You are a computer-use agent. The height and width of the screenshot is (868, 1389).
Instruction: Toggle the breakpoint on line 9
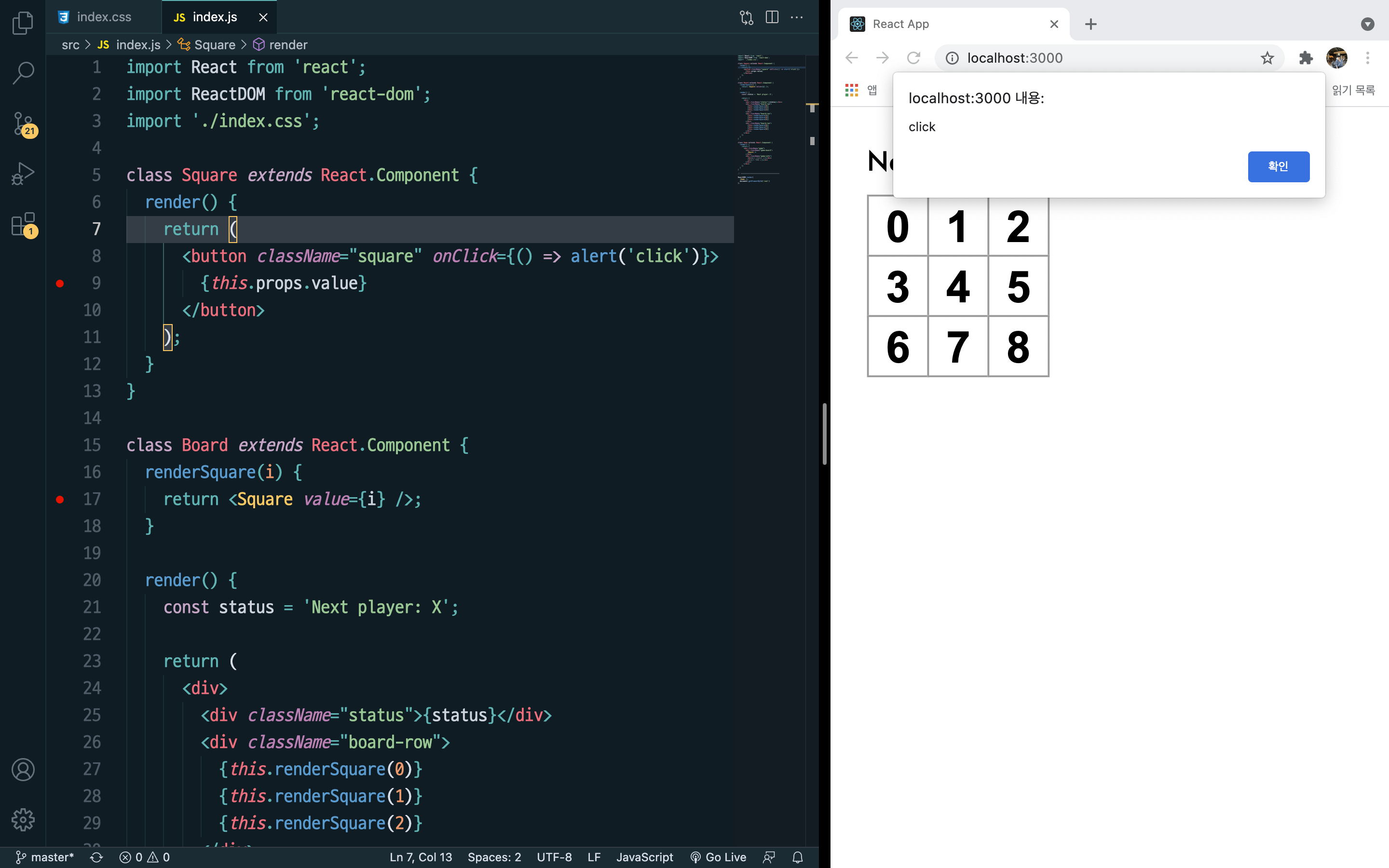point(60,283)
